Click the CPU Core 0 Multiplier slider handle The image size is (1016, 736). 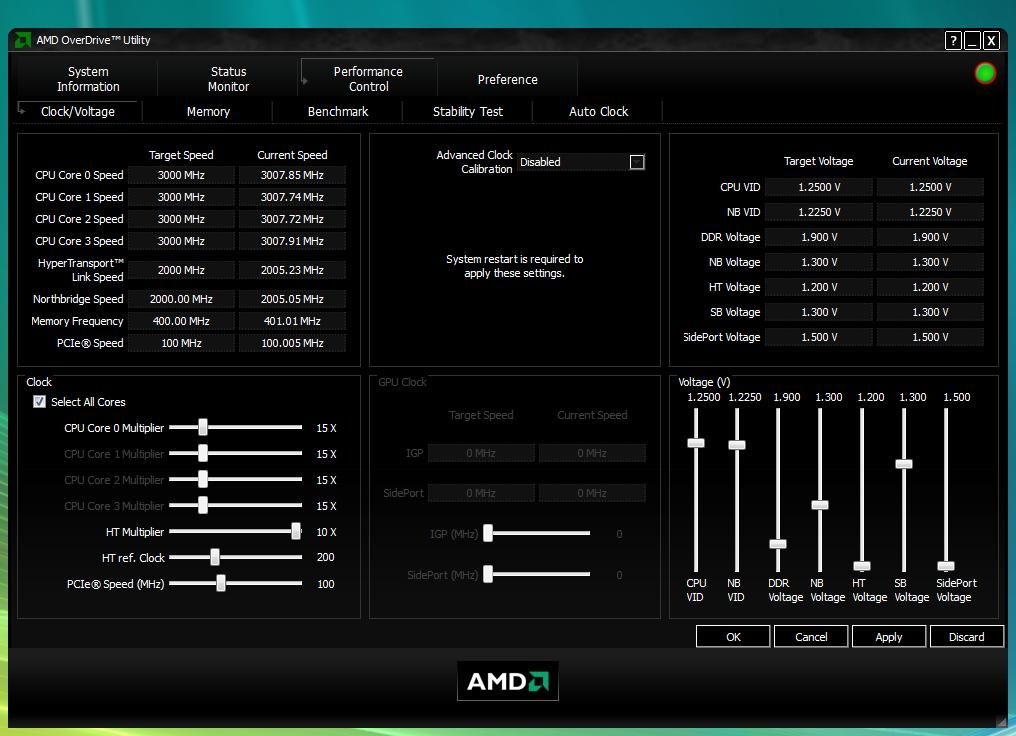tap(204, 427)
